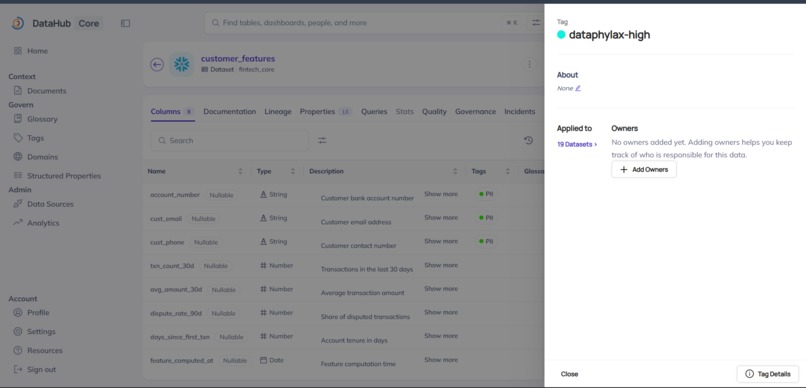Click the back arrow button
806x388 pixels.
point(157,64)
